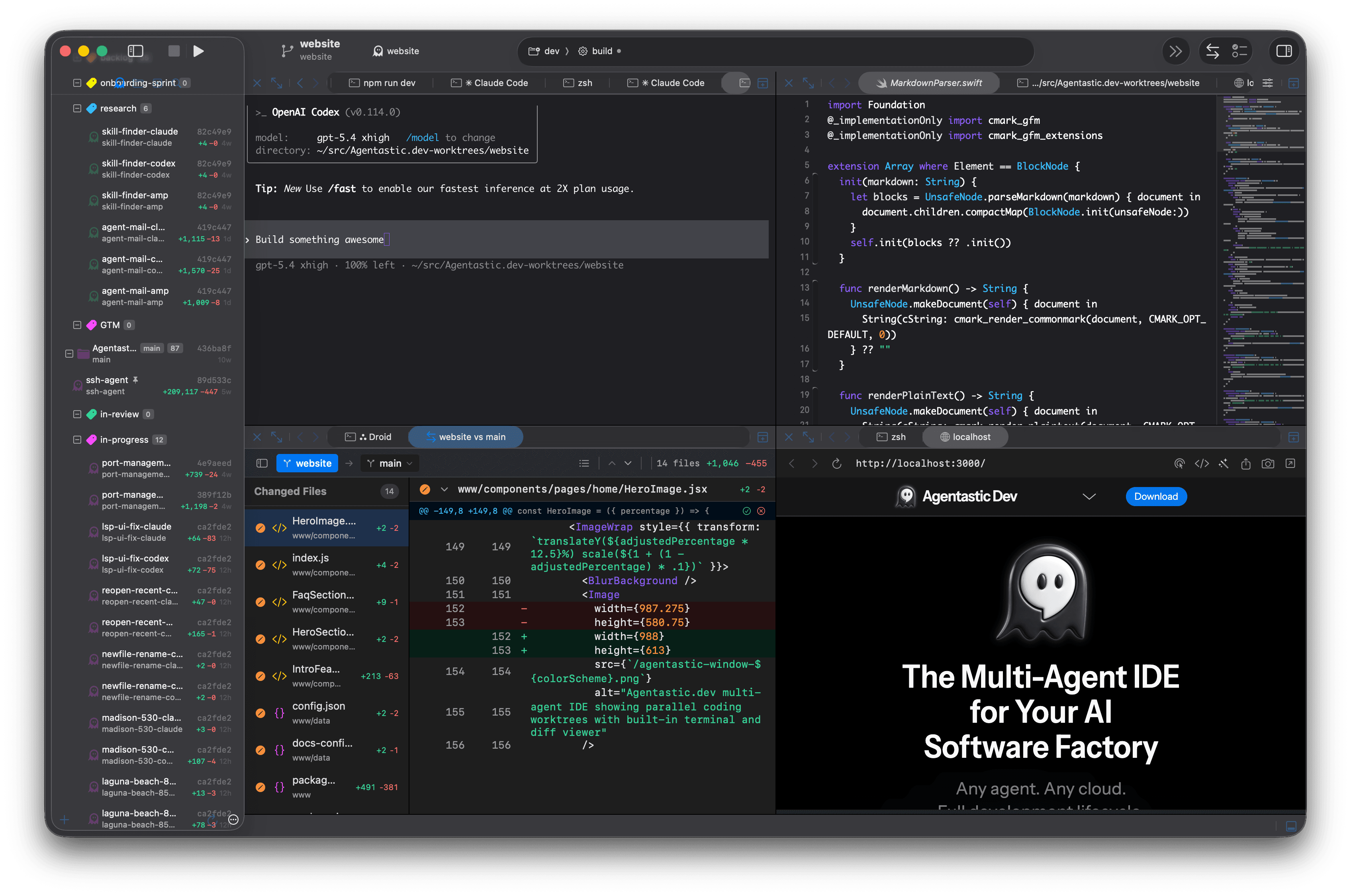Click the add worktree plus icon
1351x896 pixels.
tap(65, 821)
